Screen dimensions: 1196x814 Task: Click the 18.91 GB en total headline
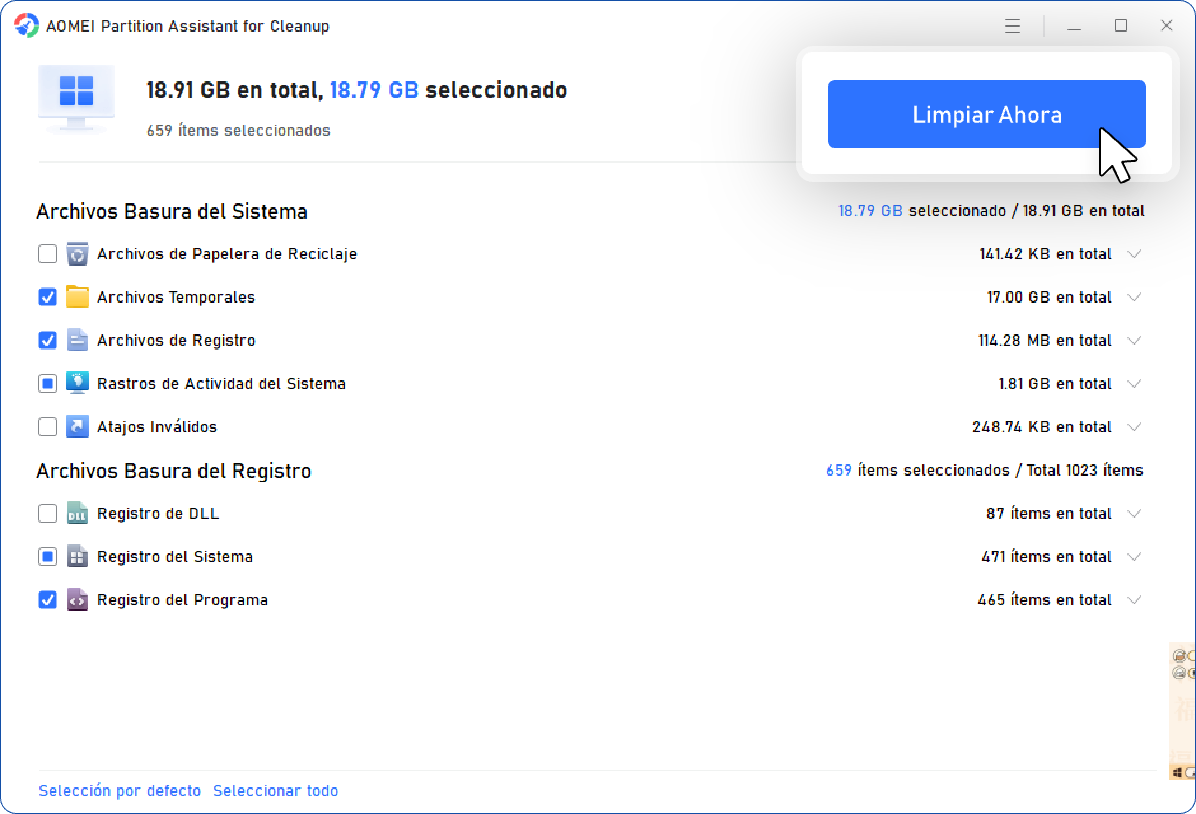click(233, 90)
